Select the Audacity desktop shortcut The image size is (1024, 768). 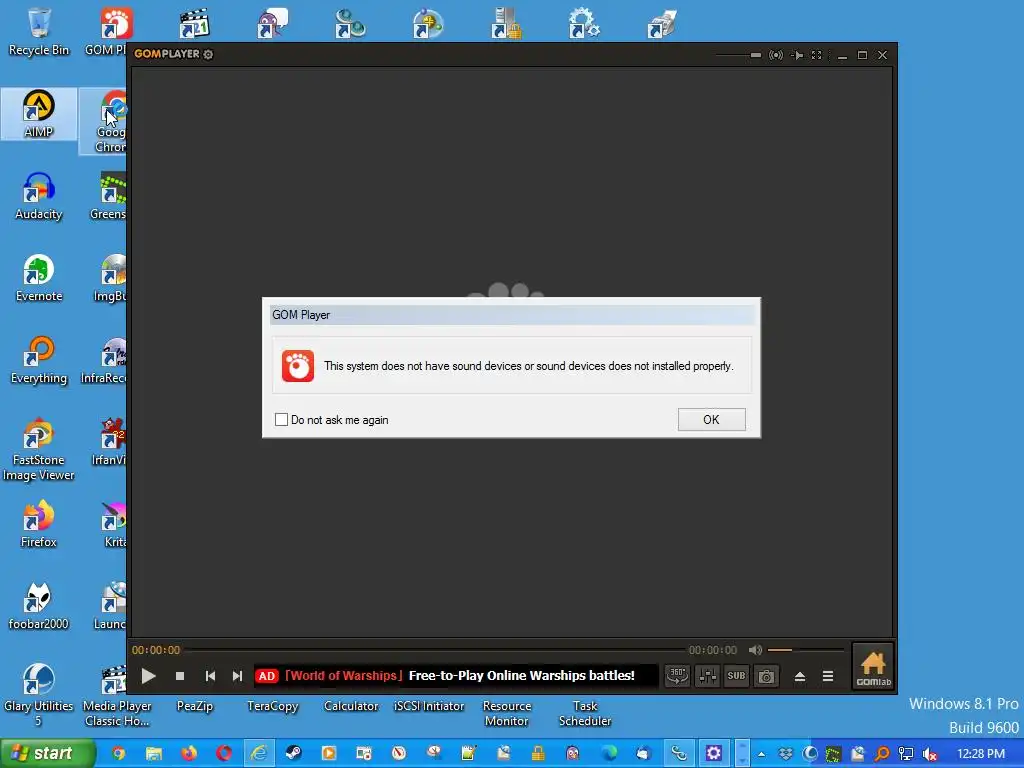point(39,196)
